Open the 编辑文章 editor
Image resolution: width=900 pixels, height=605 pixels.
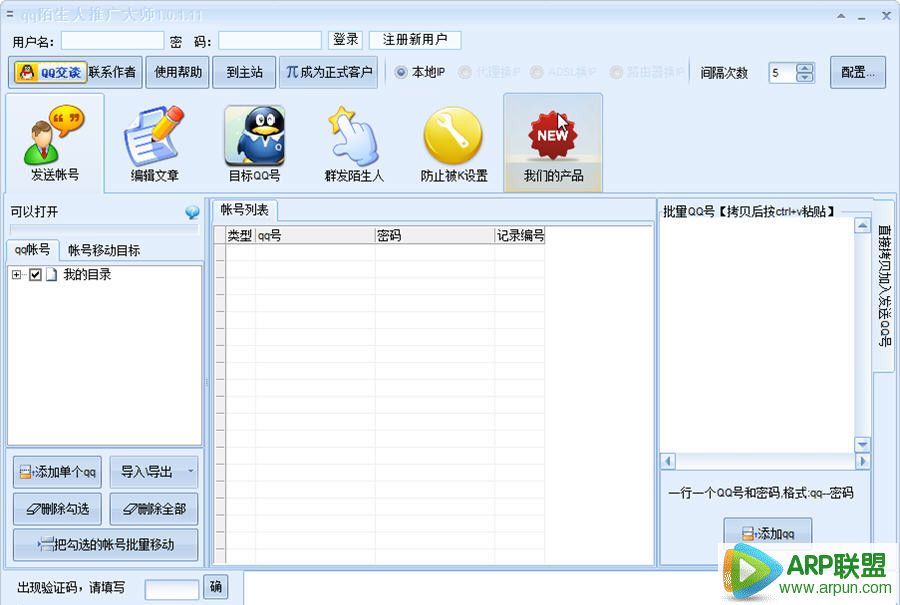coord(154,142)
